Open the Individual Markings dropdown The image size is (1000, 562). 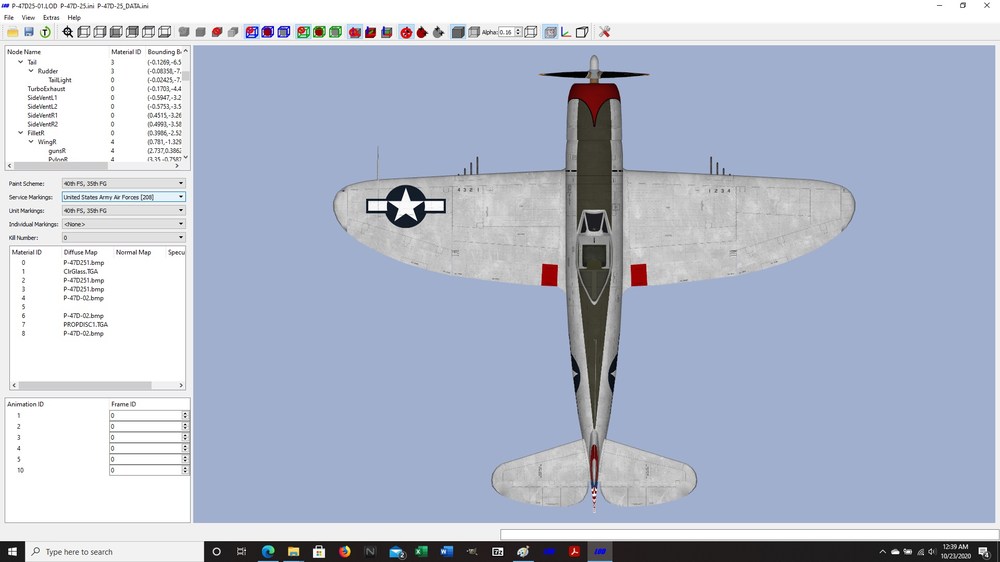pos(123,224)
